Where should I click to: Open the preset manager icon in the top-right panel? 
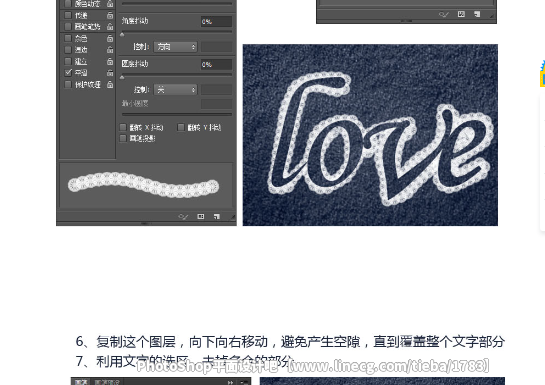point(461,14)
